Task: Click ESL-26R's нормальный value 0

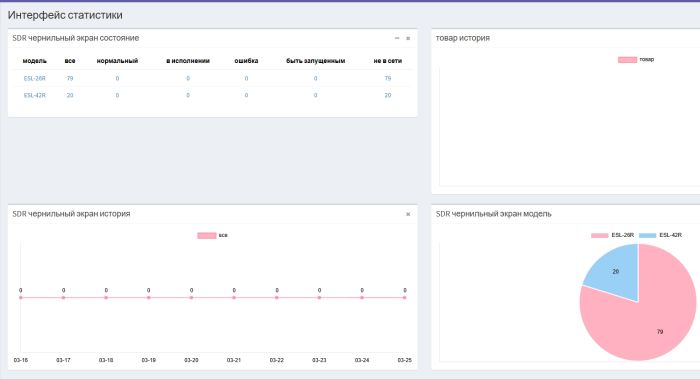Action: [x=117, y=78]
